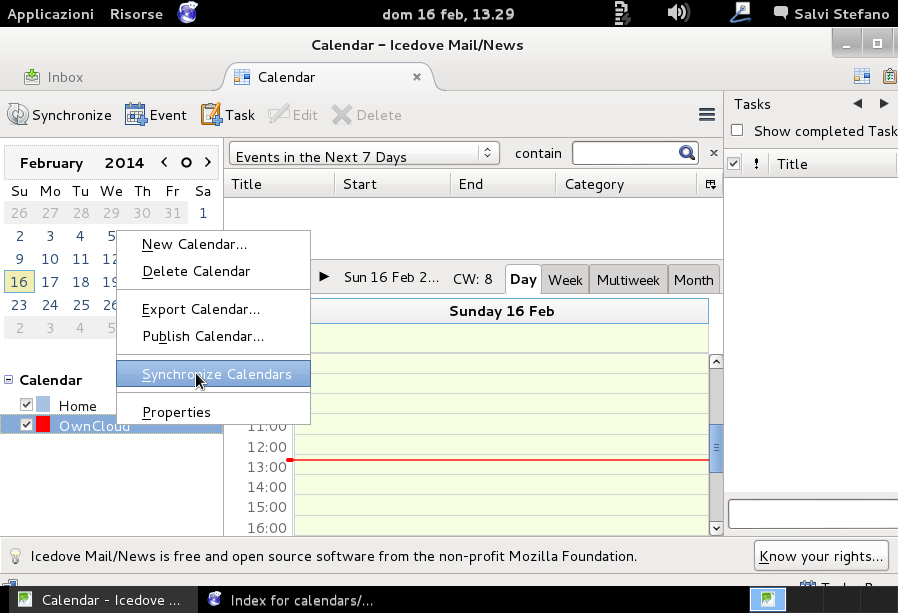The width and height of the screenshot is (898, 613).
Task: Open the Events in the Next 7 Days dropdown
Action: (362, 153)
